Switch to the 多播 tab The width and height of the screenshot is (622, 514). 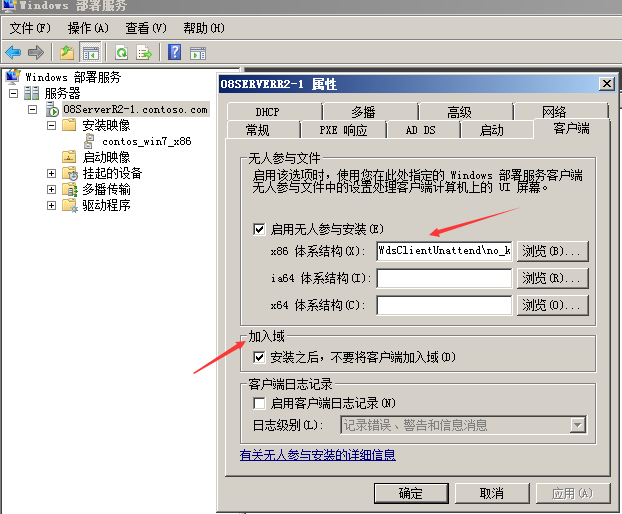point(371,112)
